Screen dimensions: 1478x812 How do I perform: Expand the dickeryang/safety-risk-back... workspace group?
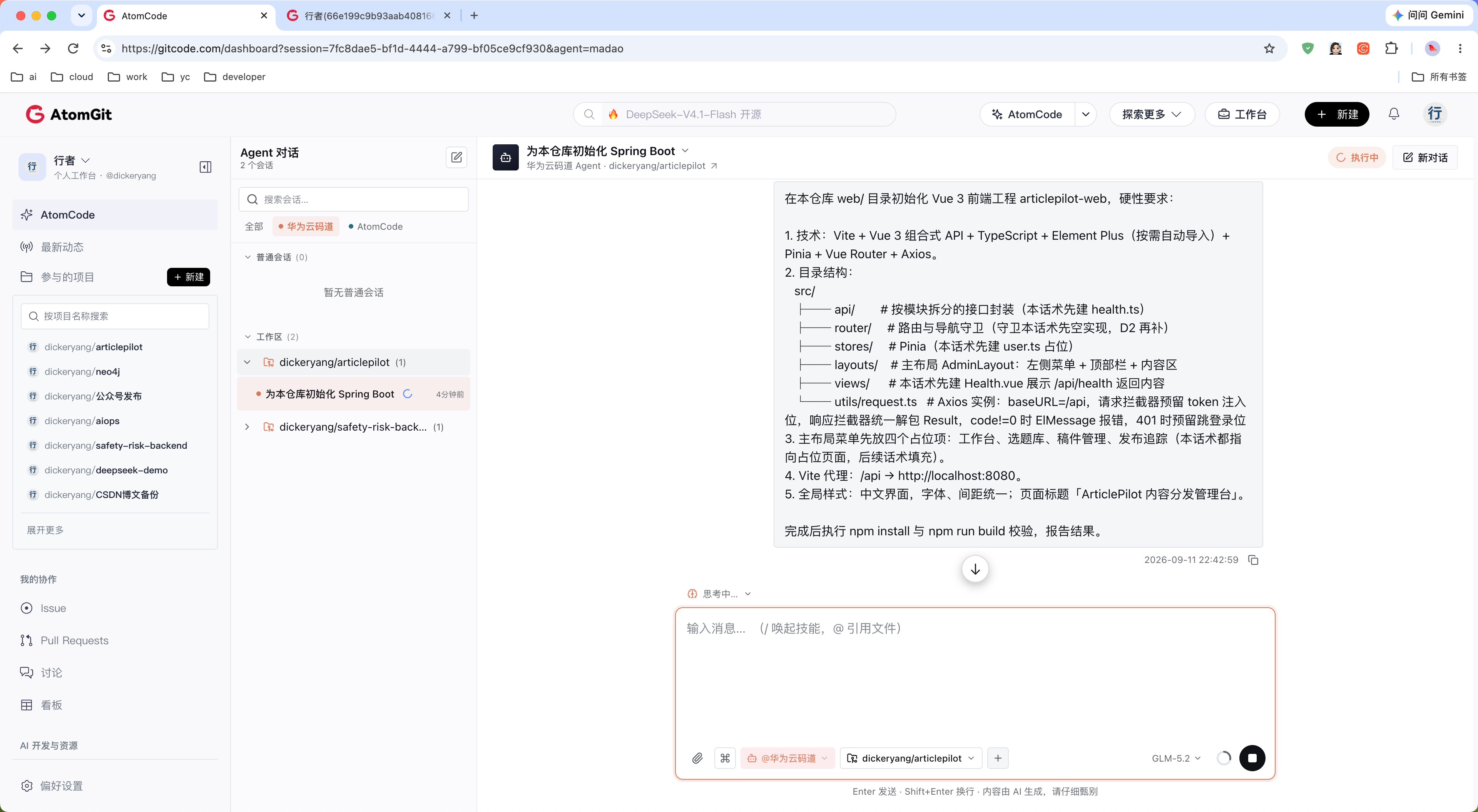[247, 427]
